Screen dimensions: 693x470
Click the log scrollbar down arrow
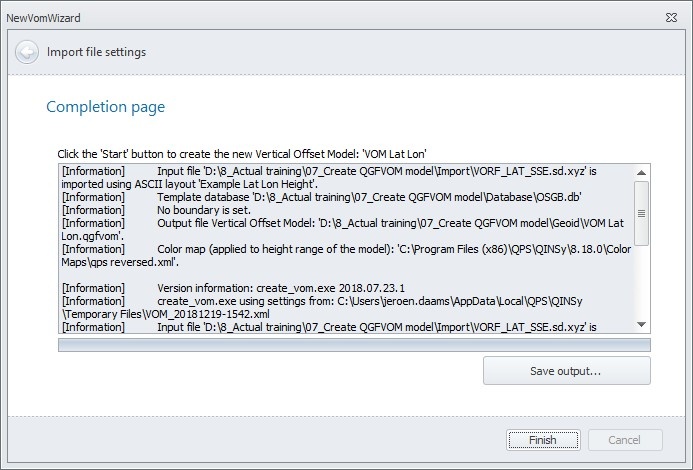click(641, 324)
